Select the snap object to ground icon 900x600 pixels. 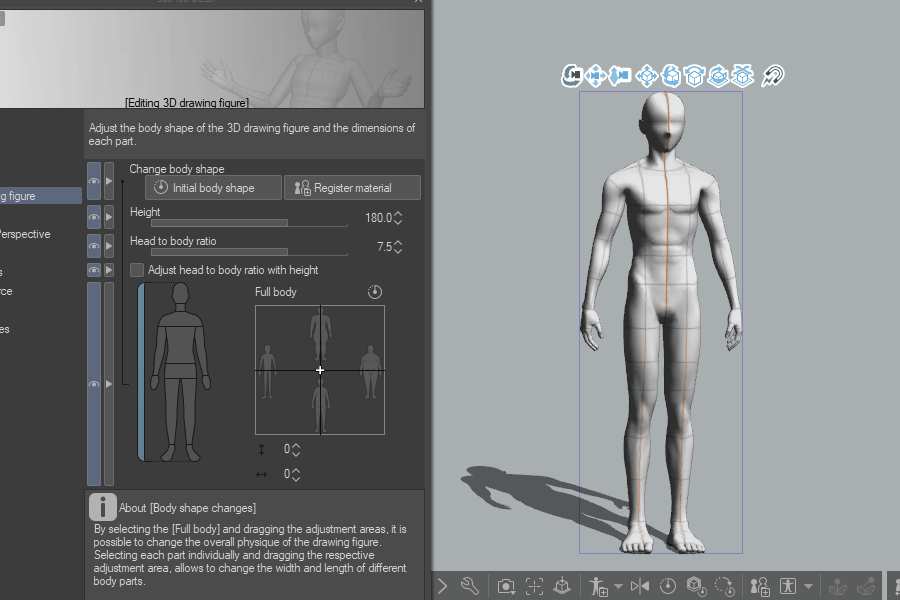(743, 76)
